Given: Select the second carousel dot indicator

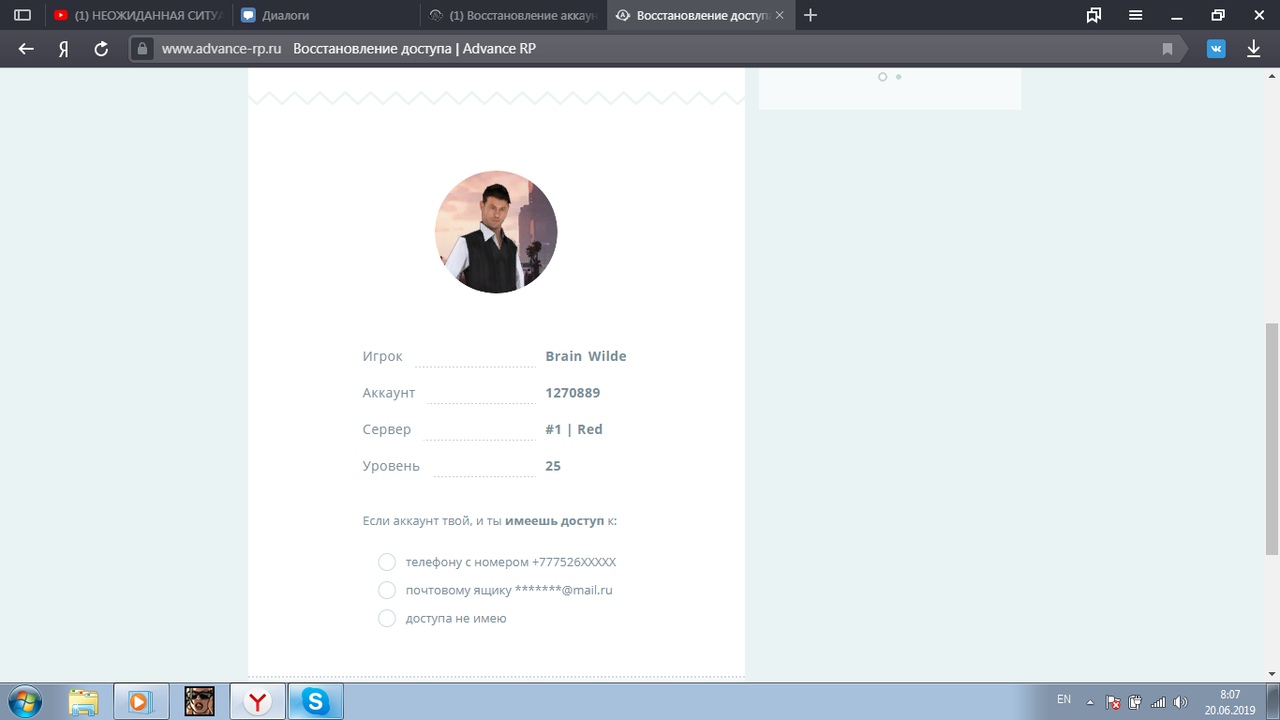Looking at the screenshot, I should coord(898,77).
